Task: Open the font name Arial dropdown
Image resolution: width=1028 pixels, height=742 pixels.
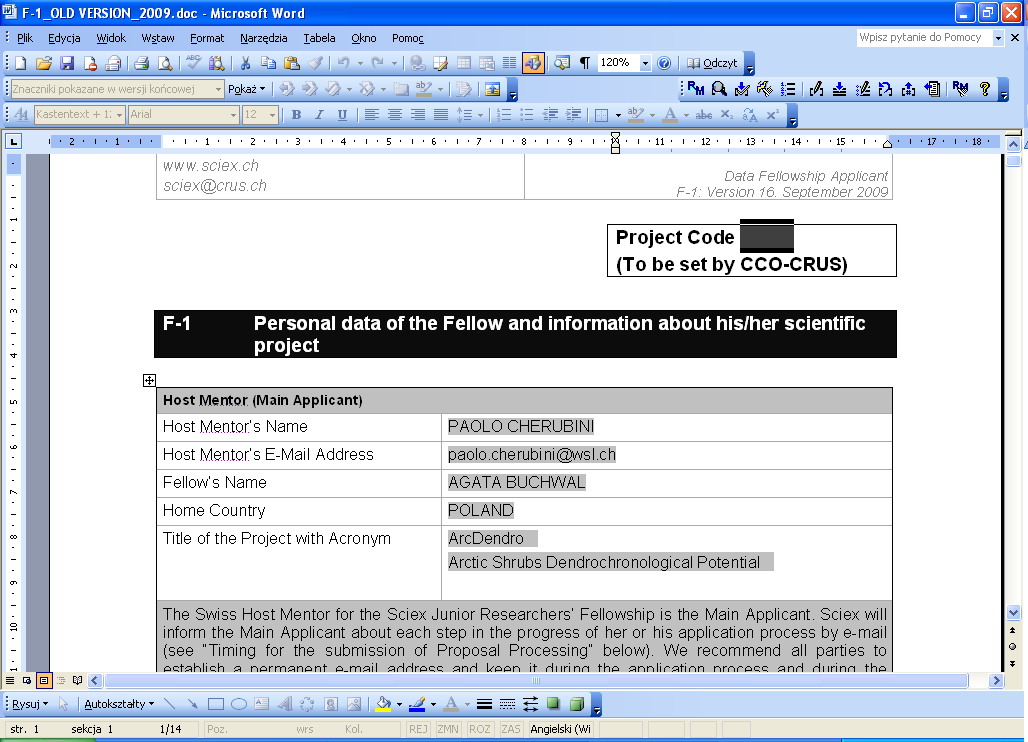Action: pyautogui.click(x=233, y=115)
